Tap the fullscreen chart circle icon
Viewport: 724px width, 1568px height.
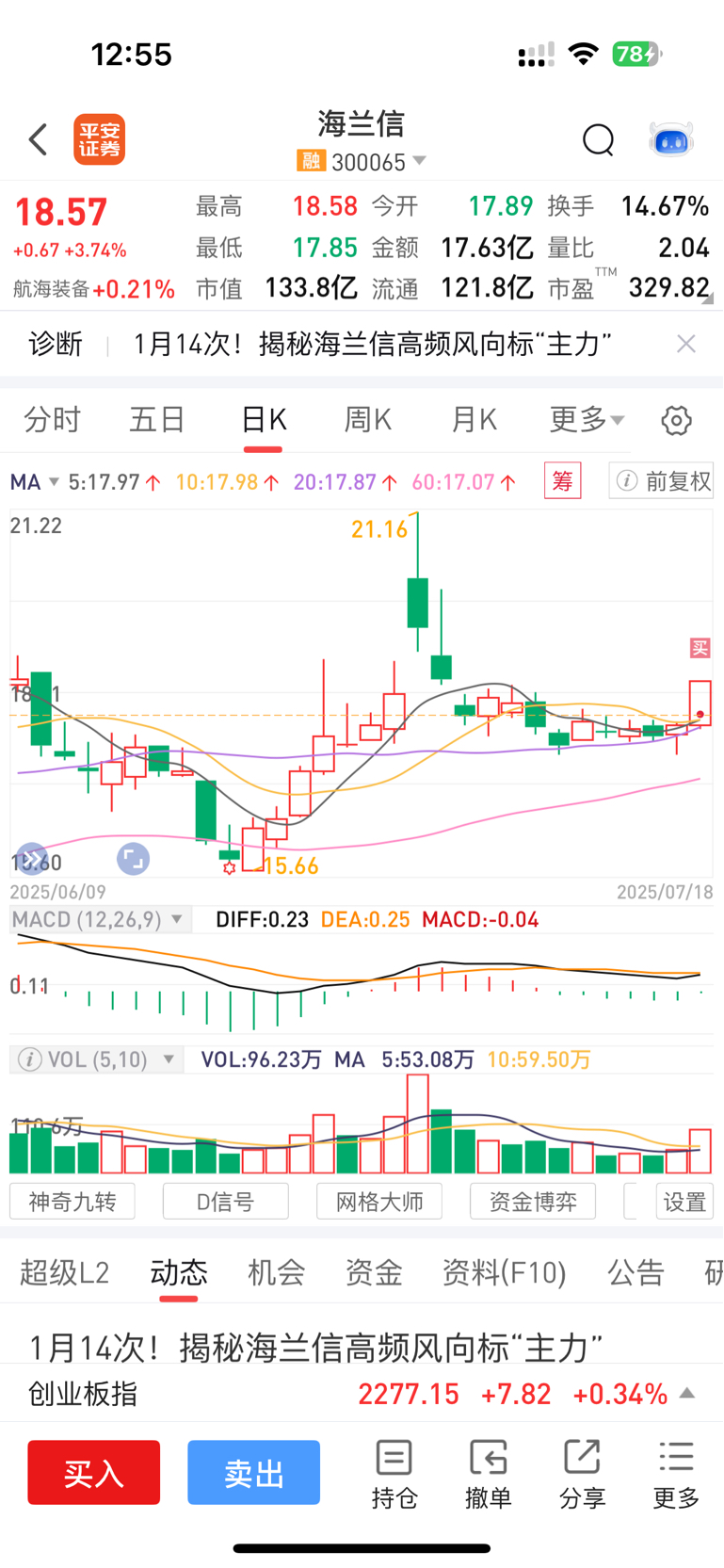coord(133,859)
